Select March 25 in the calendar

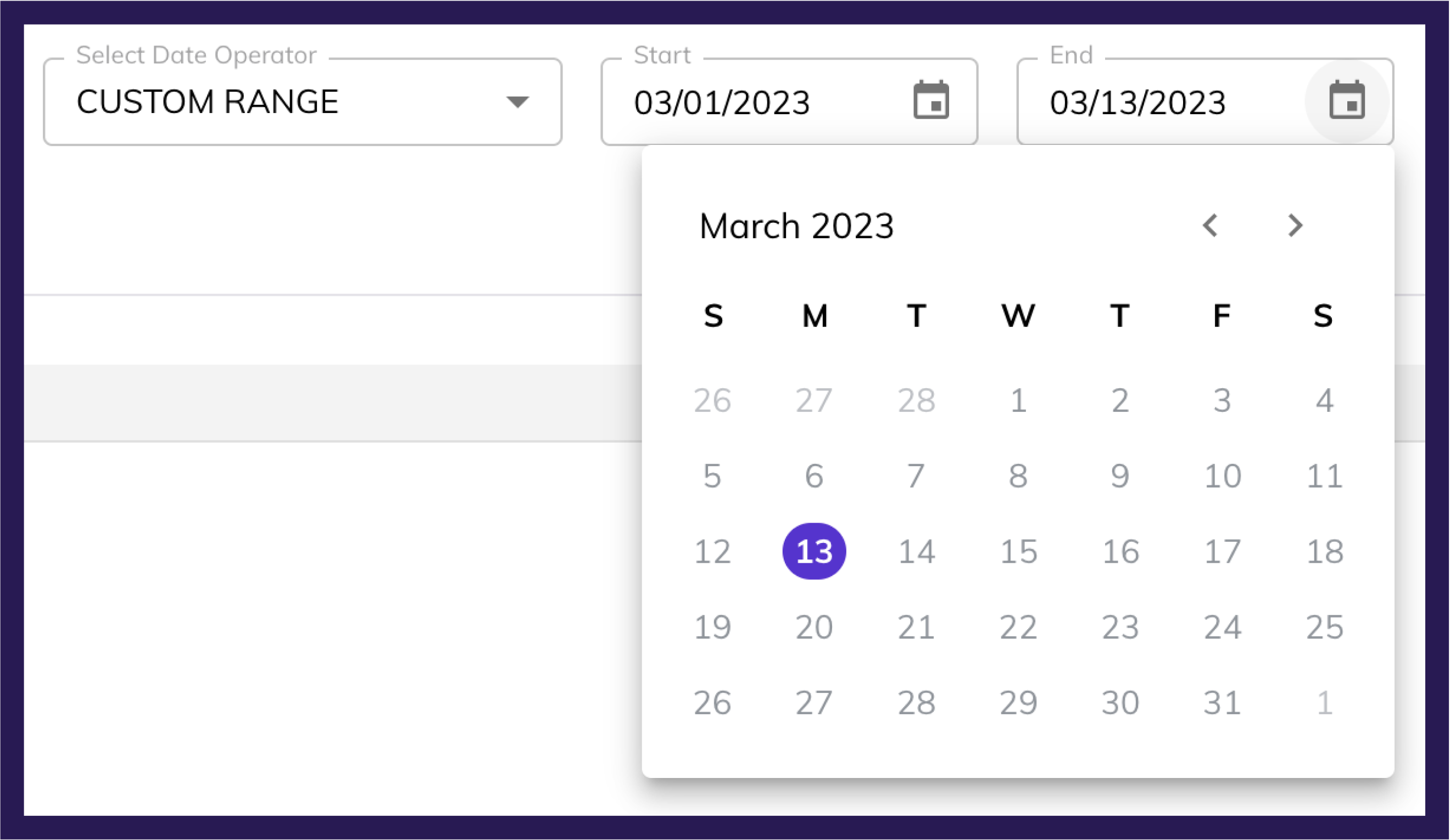pos(1324,627)
